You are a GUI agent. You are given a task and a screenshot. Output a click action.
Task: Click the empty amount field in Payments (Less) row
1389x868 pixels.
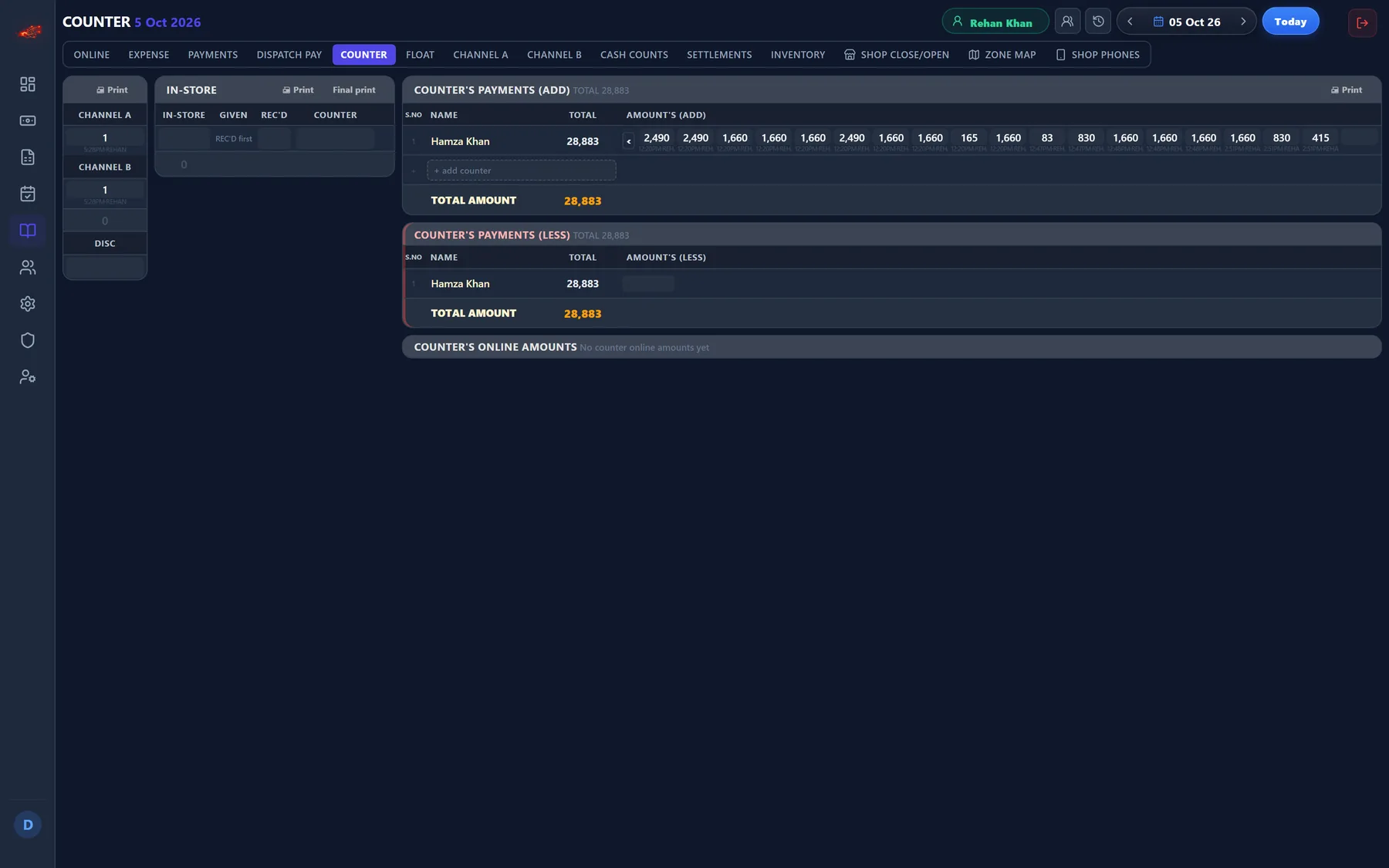tap(648, 284)
